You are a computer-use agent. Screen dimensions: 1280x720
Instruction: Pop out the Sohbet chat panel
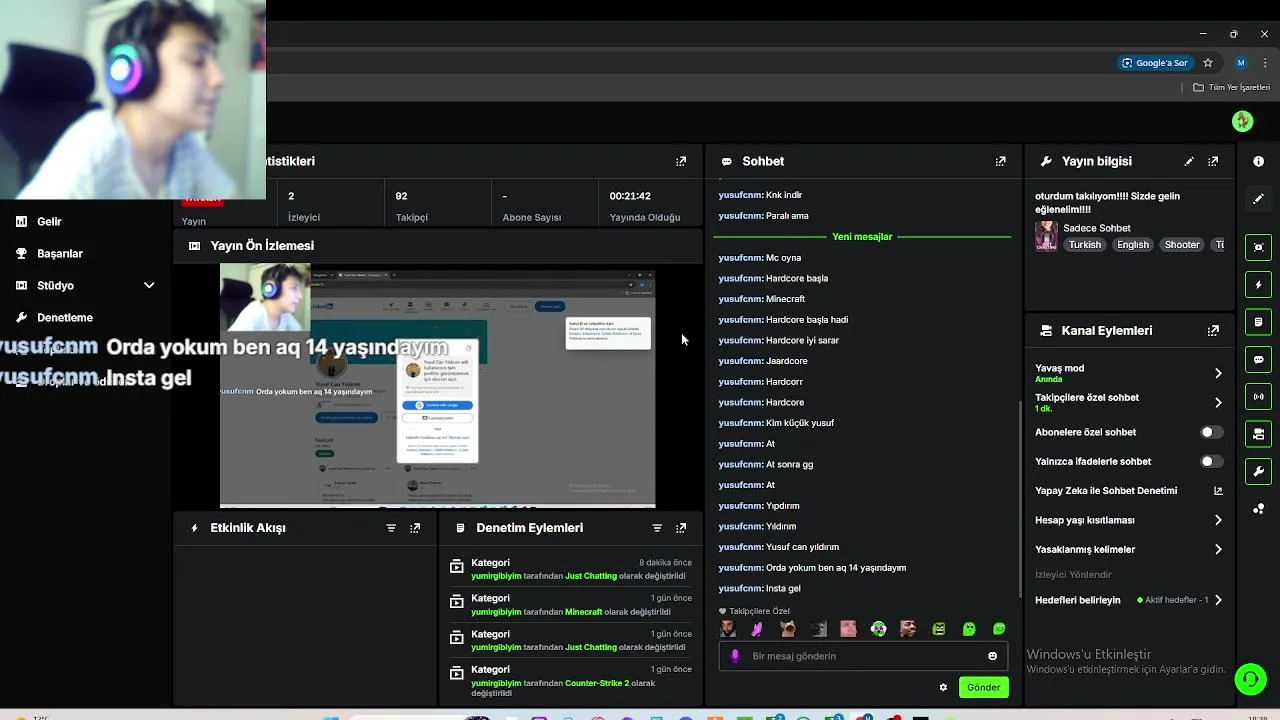pyautogui.click(x=1000, y=161)
